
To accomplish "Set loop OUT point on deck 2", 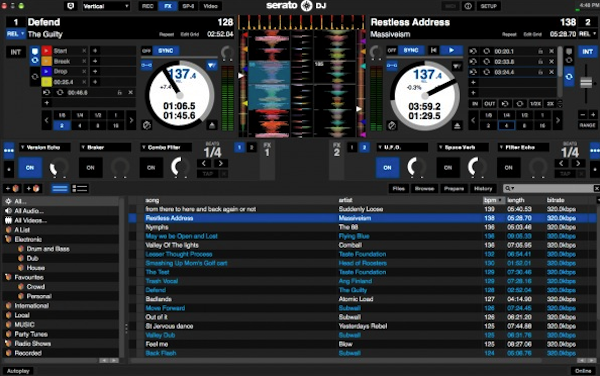I will point(489,104).
